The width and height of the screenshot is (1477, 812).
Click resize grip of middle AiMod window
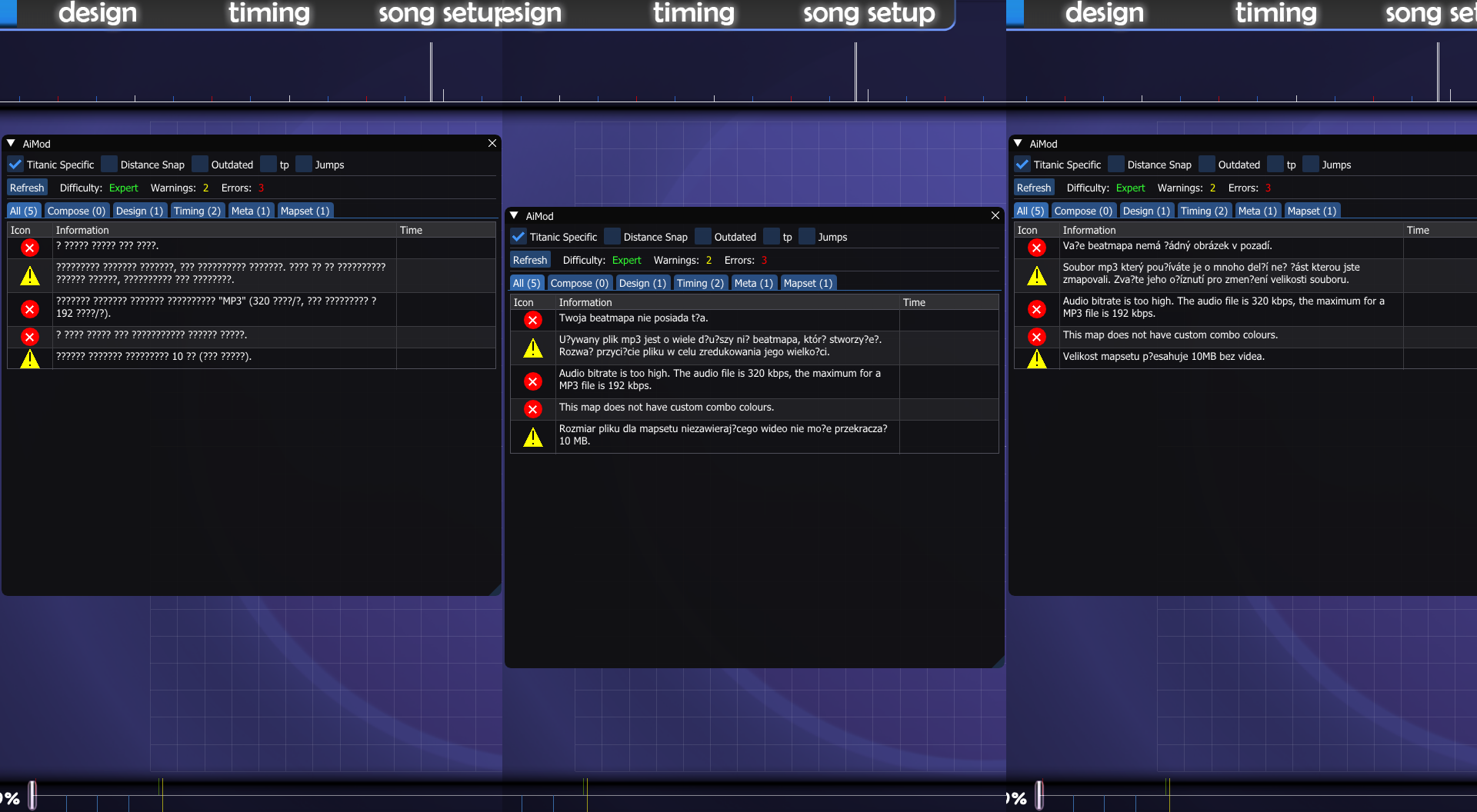coord(999,661)
